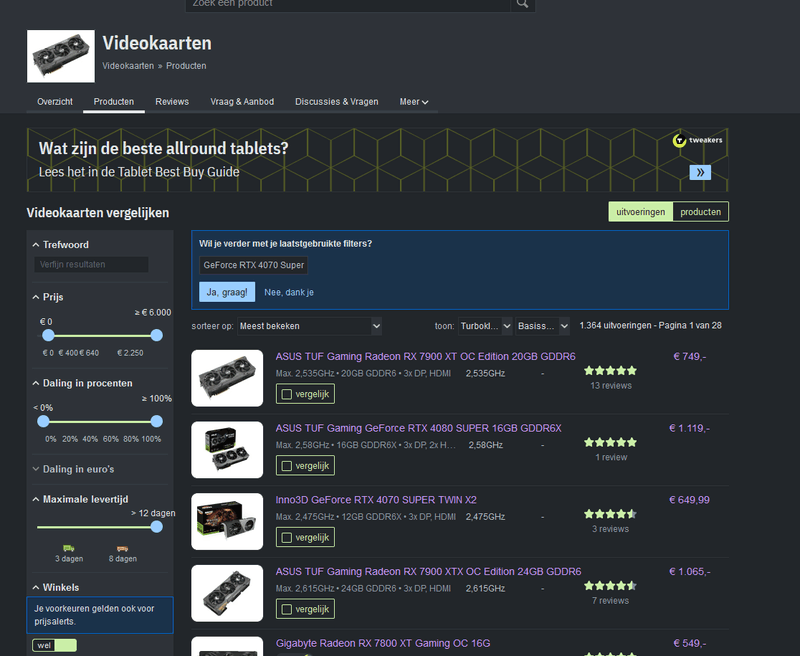Open the Meer menu

point(414,102)
